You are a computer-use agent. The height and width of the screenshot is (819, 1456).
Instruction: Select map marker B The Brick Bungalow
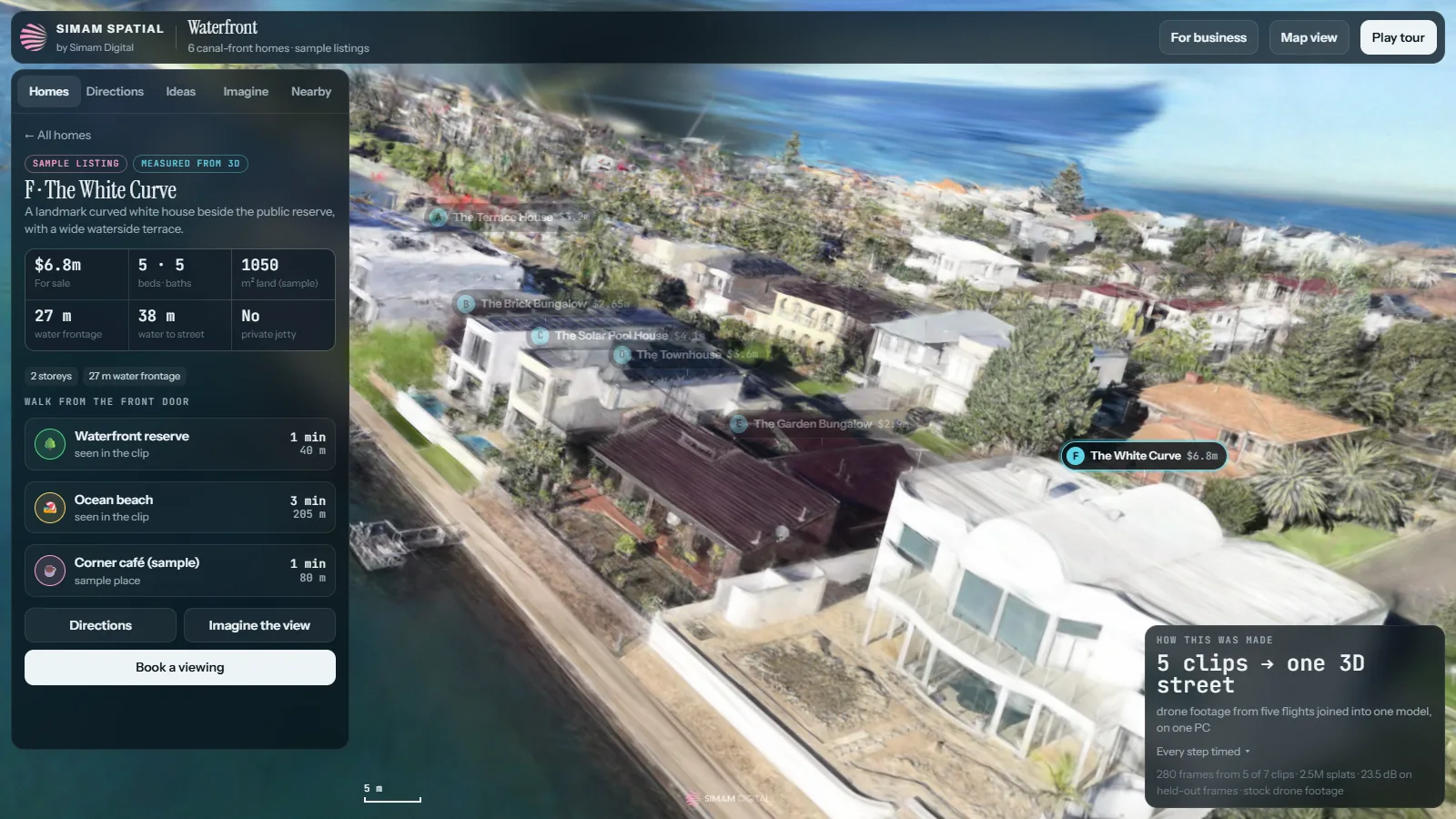coord(544,303)
